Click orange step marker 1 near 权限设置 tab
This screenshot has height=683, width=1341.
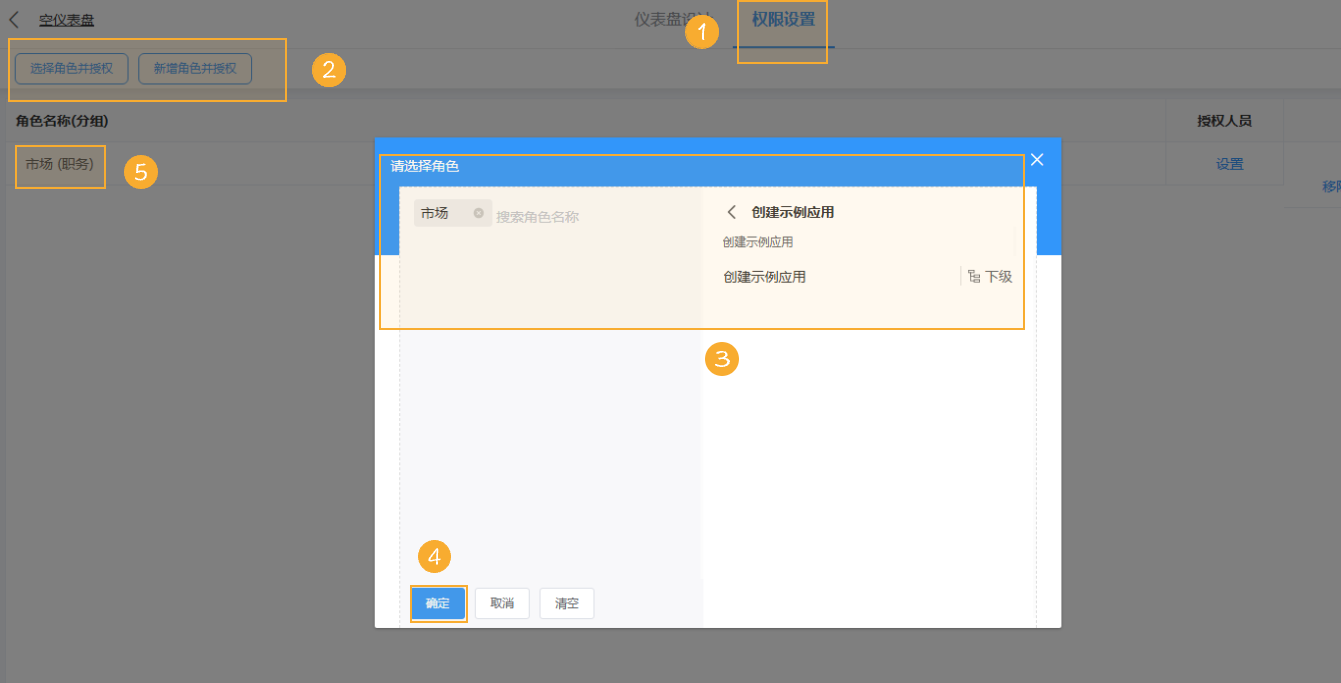pyautogui.click(x=703, y=31)
